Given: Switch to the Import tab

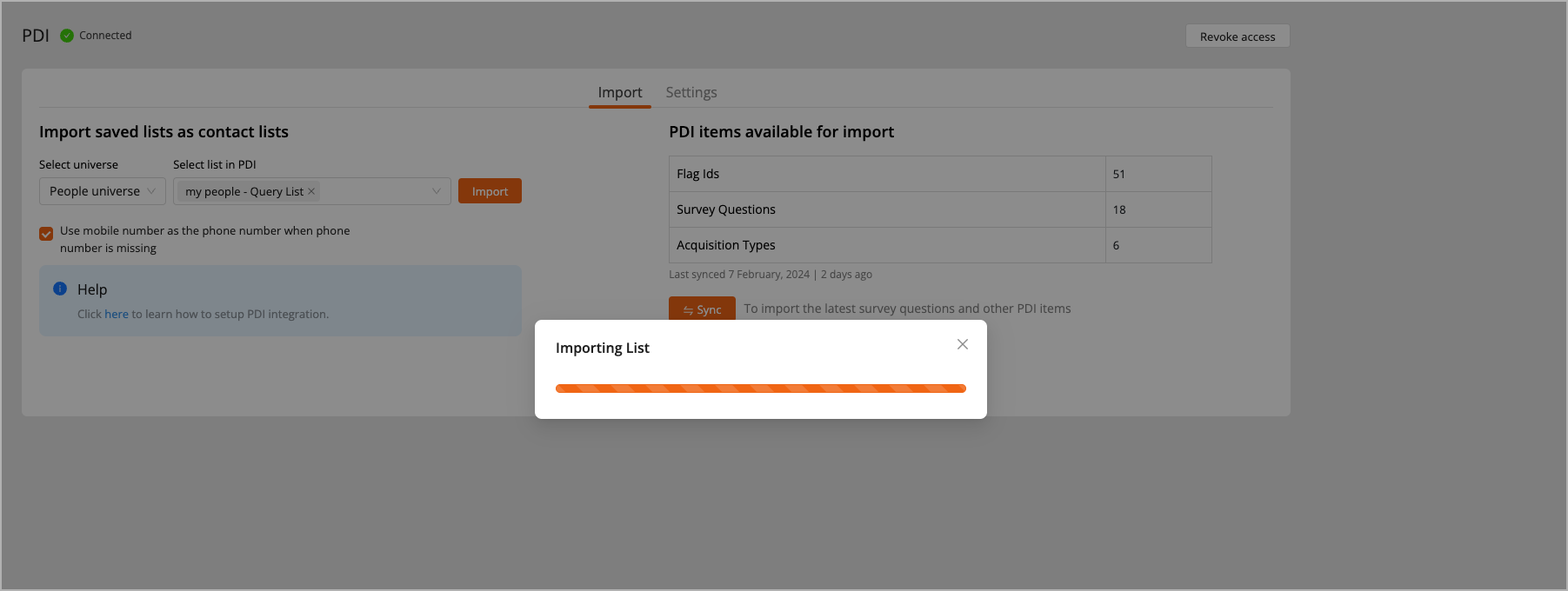Looking at the screenshot, I should (620, 92).
